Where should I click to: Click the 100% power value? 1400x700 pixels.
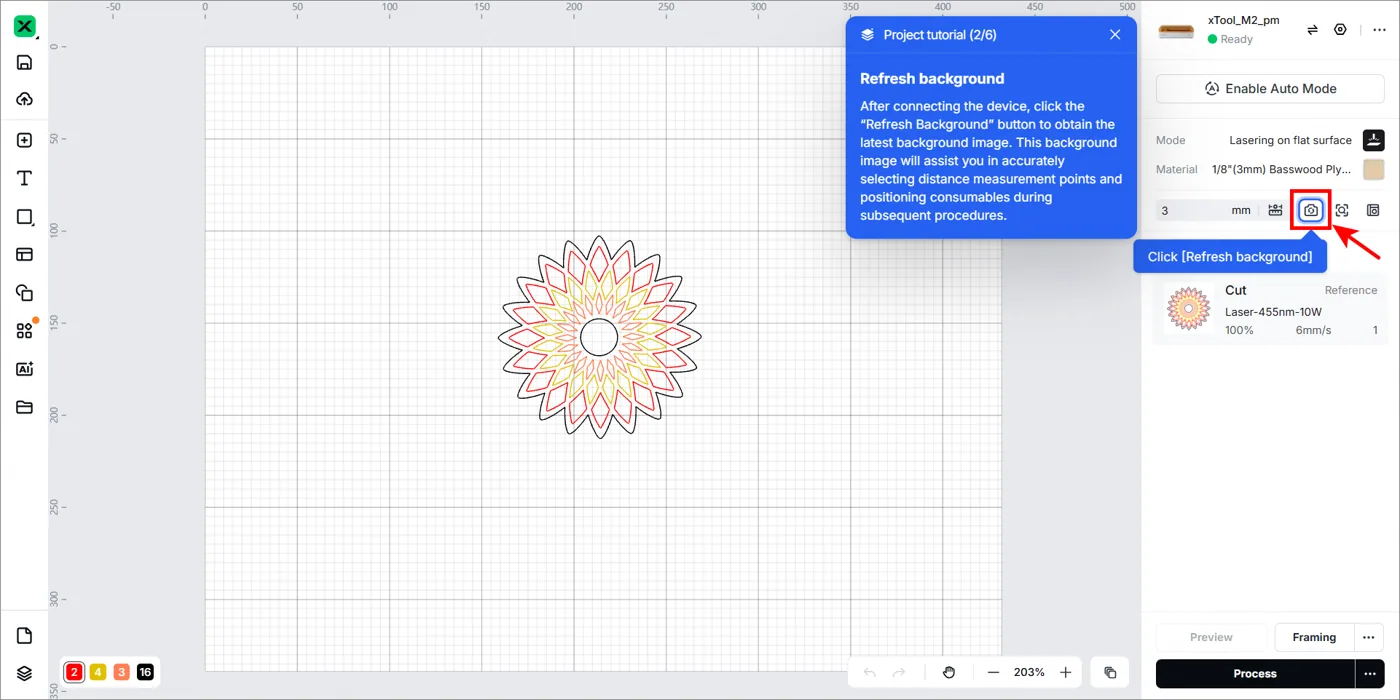(1239, 330)
